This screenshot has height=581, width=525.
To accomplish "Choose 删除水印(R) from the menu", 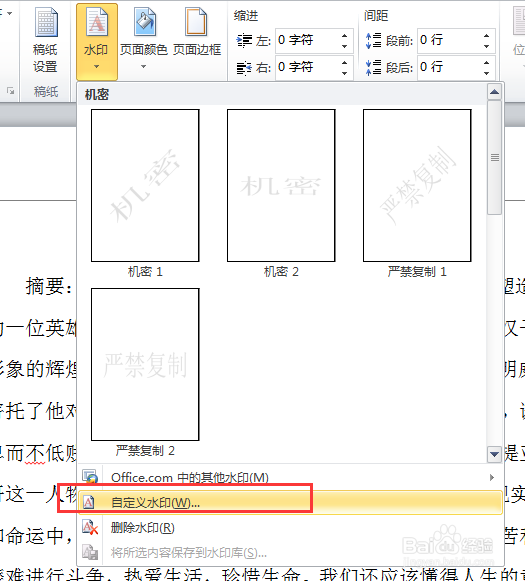I will [x=290, y=528].
